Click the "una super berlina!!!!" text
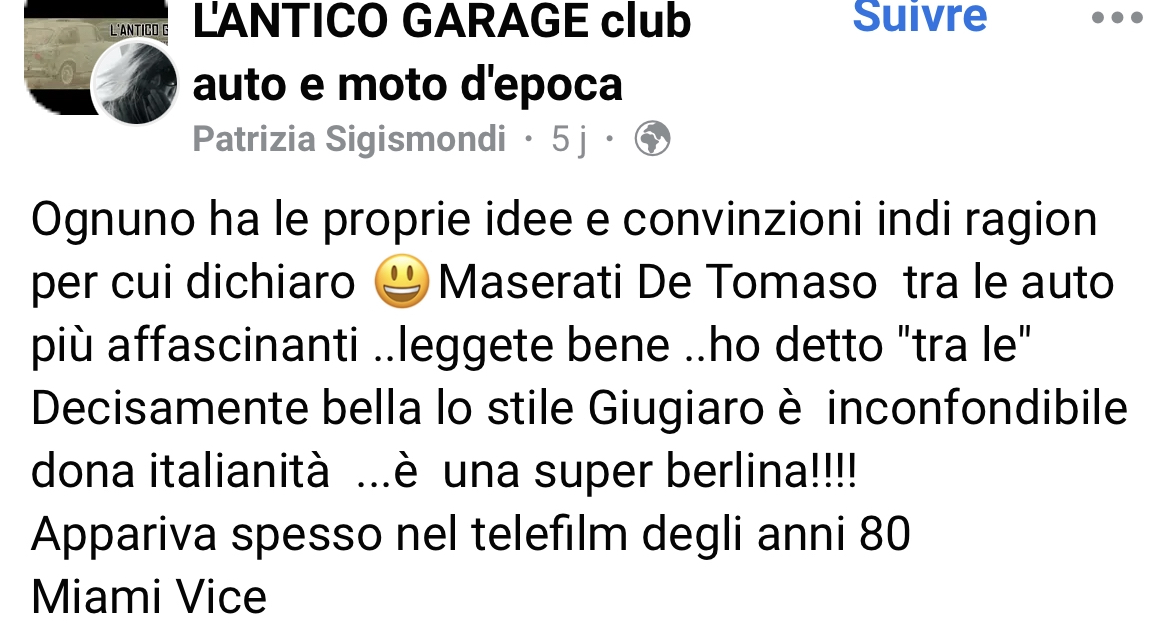 (649, 472)
